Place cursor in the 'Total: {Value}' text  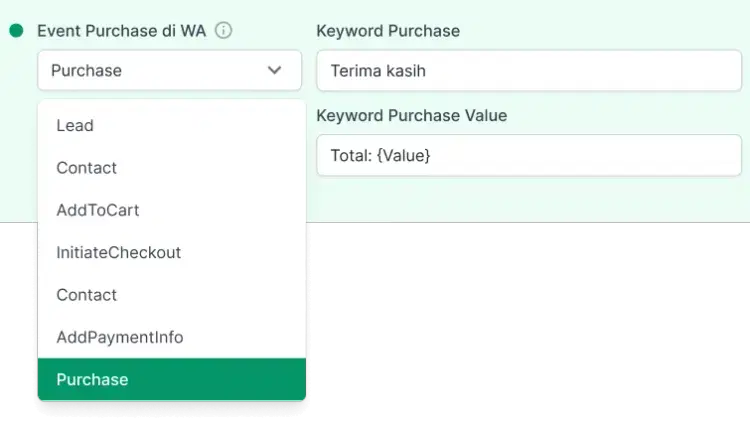tap(380, 156)
